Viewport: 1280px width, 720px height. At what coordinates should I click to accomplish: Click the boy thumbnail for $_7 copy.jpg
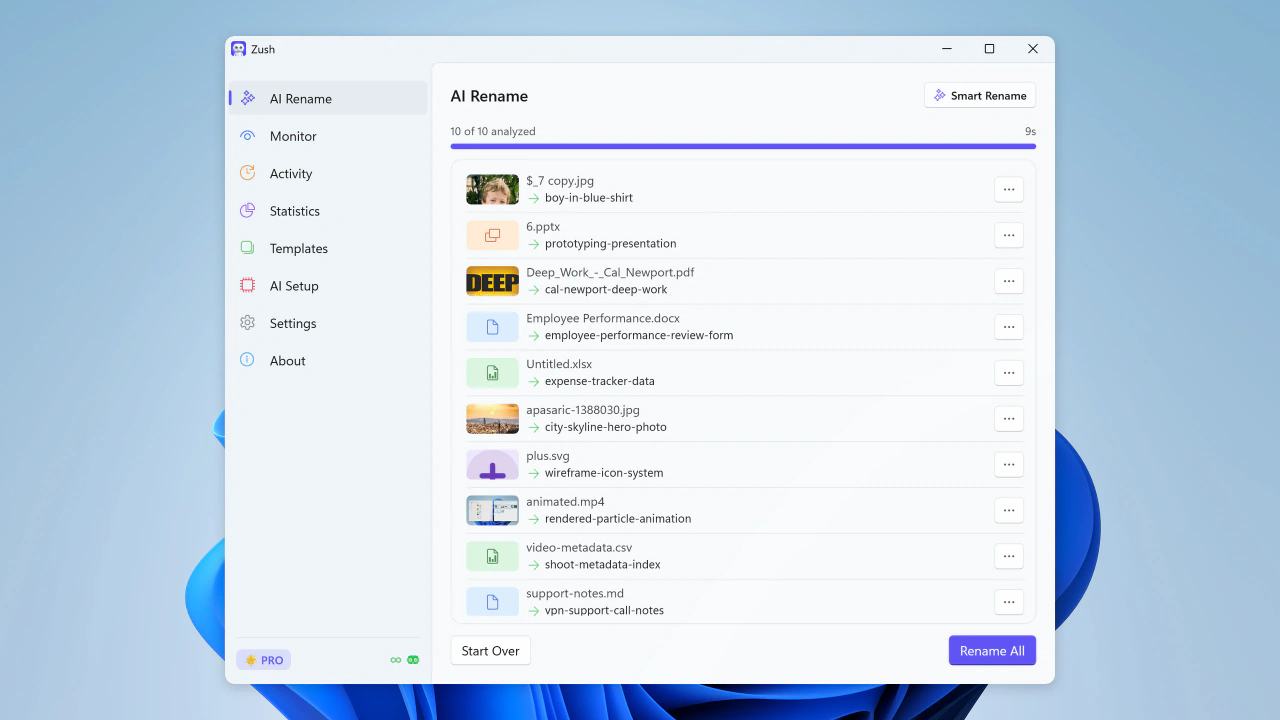(x=492, y=189)
